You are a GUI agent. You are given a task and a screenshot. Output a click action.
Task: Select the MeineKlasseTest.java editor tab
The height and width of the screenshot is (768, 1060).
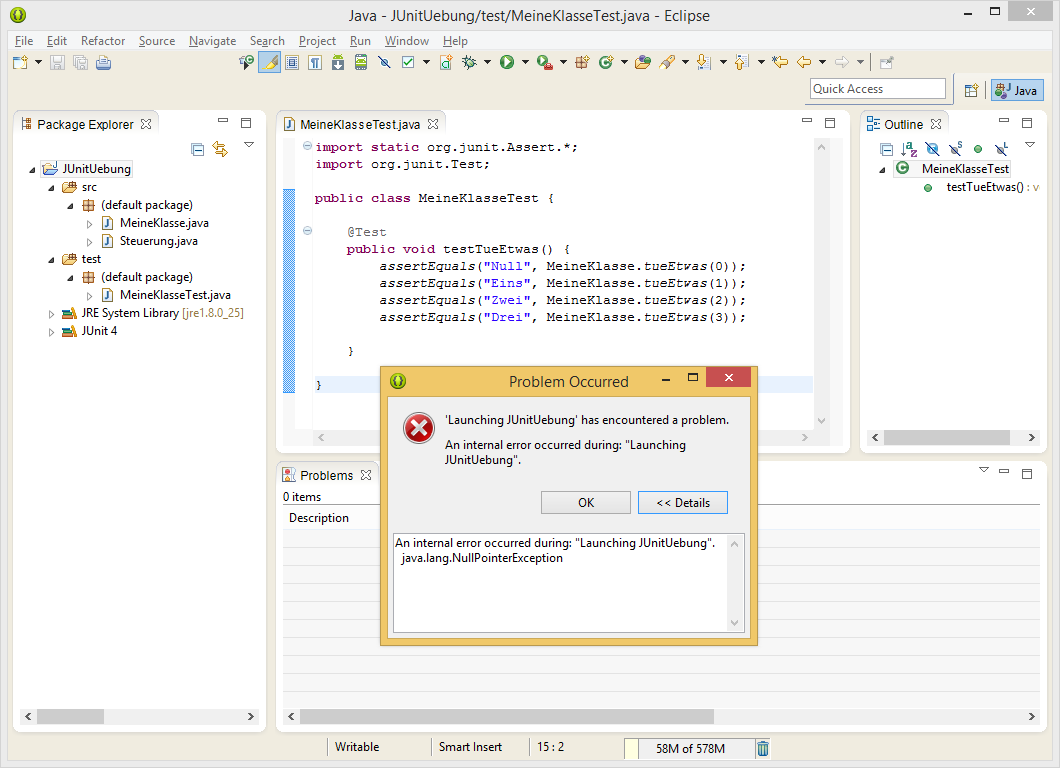360,124
